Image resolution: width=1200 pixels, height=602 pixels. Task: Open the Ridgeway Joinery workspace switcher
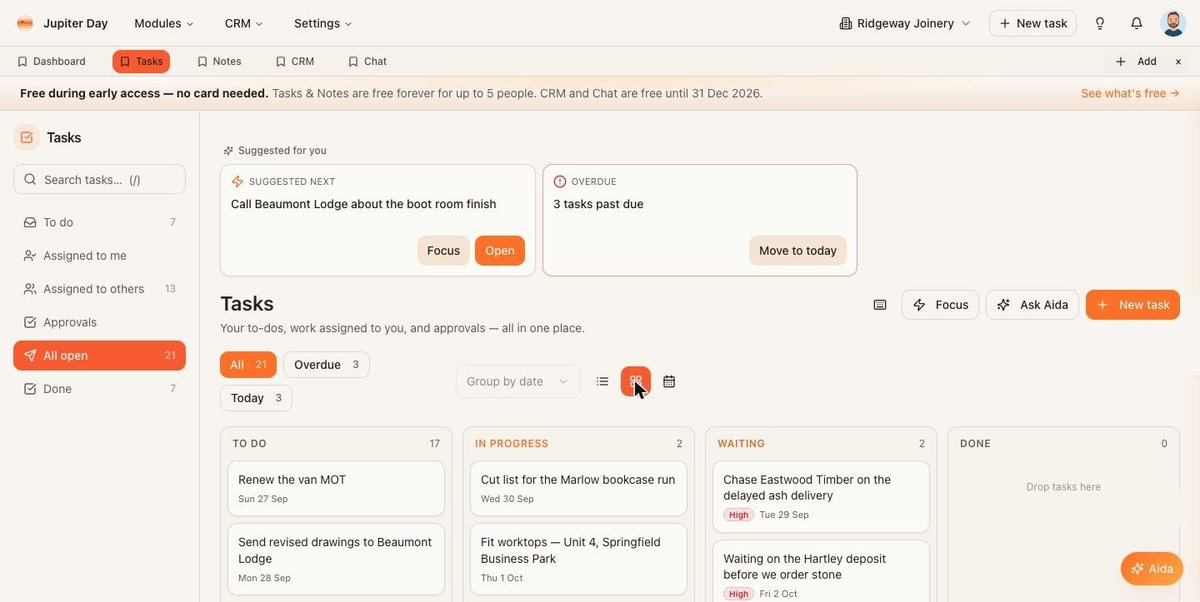[x=905, y=23]
